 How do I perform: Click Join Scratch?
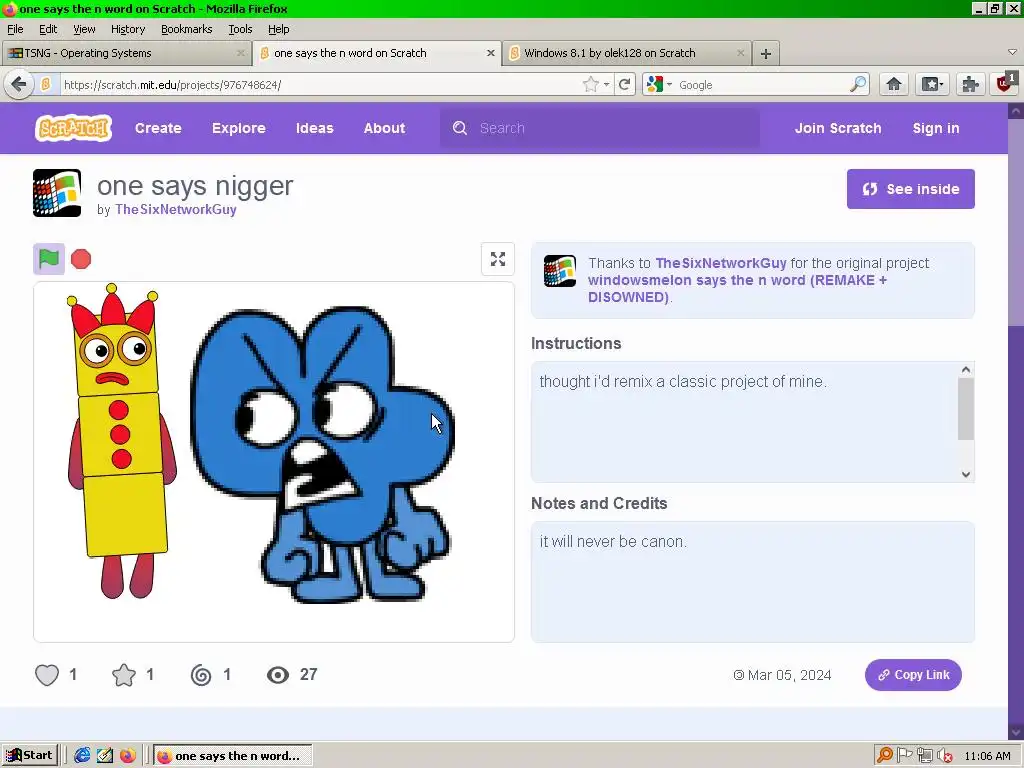coord(838,128)
